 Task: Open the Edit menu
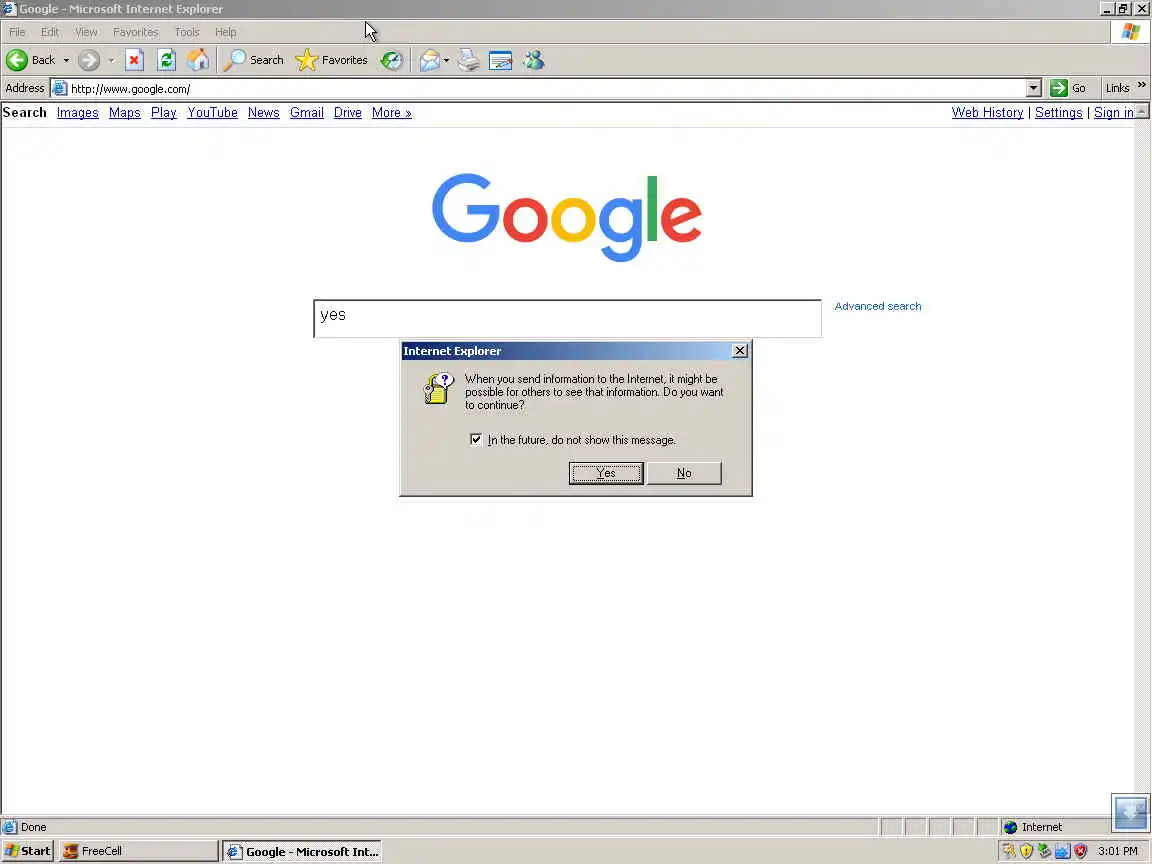point(49,32)
